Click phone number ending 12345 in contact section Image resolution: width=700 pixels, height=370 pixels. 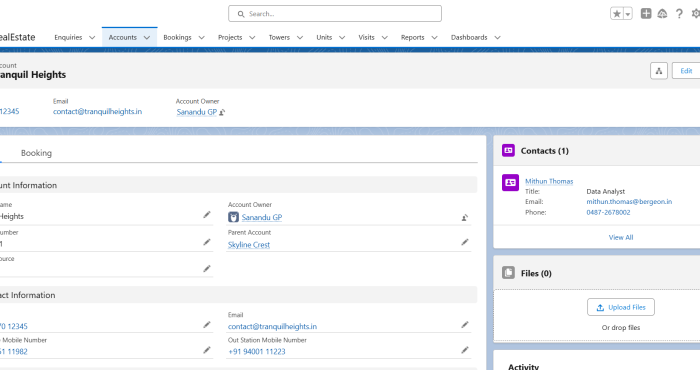14,327
